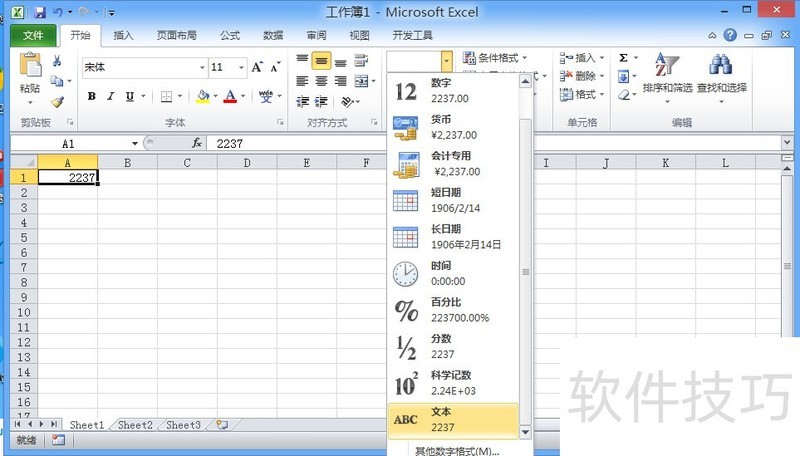Click the AutoSum sigma icon
This screenshot has height=456, width=800.
pyautogui.click(x=623, y=58)
